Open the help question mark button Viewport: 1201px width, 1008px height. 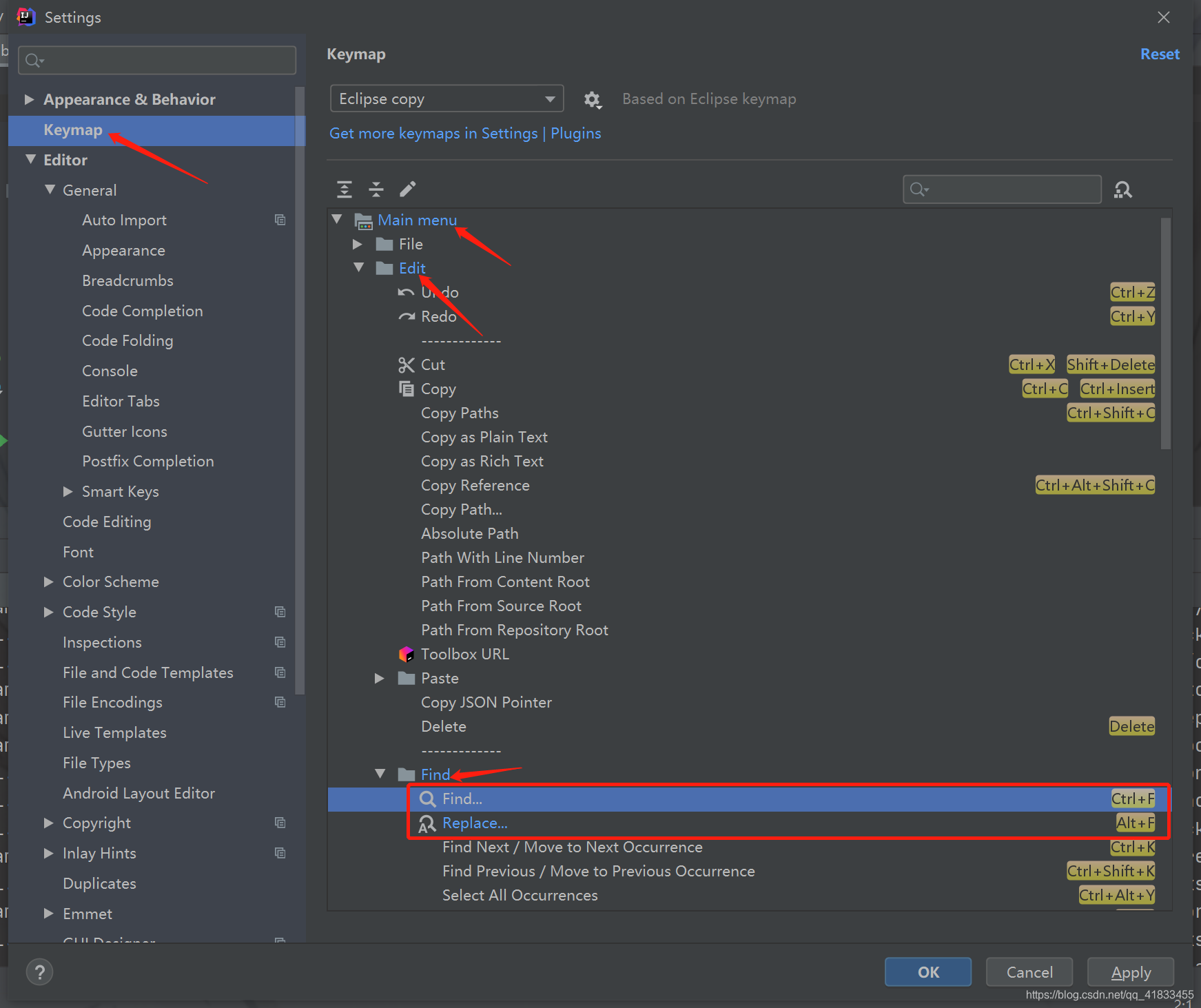pos(40,972)
